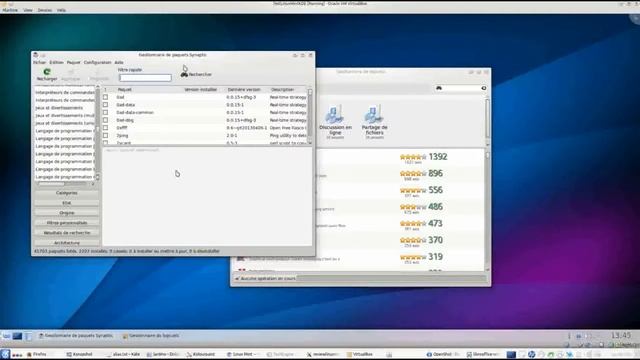The height and width of the screenshot is (360, 640).
Task: Click the Rechercher binoculars icon
Action: click(184, 74)
